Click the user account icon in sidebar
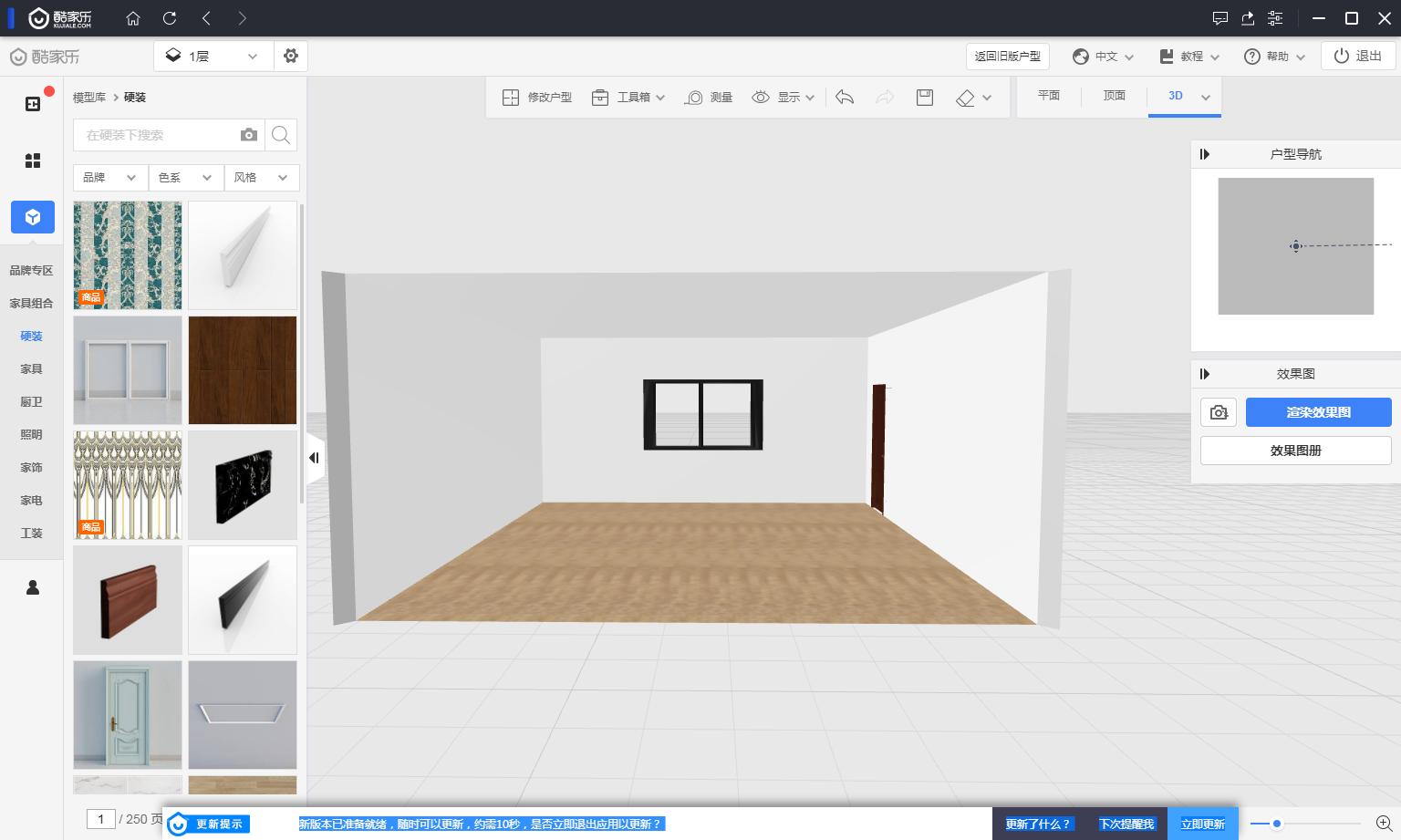Image resolution: width=1401 pixels, height=840 pixels. (x=33, y=587)
